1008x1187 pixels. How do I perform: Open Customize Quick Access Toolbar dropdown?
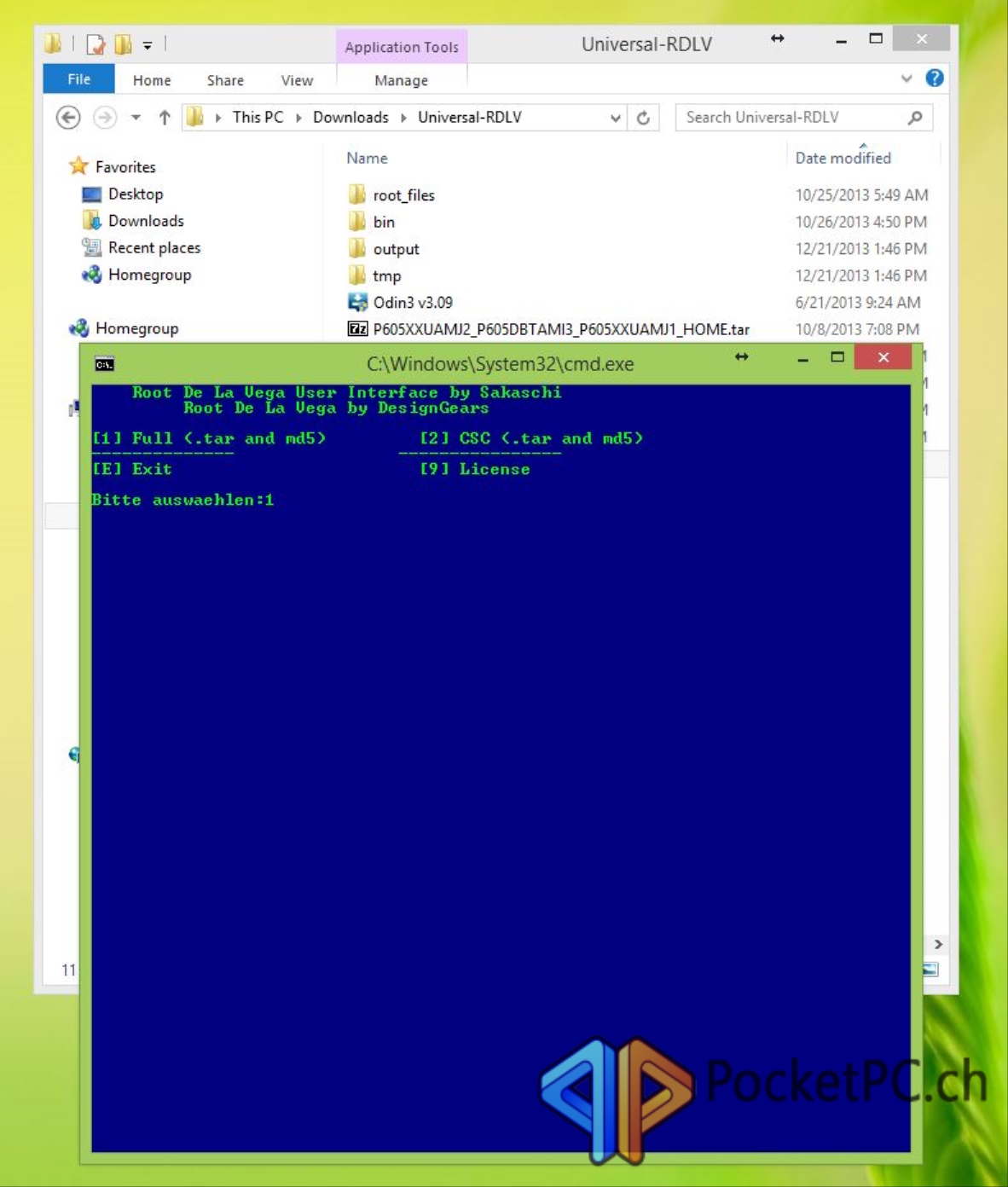[148, 45]
